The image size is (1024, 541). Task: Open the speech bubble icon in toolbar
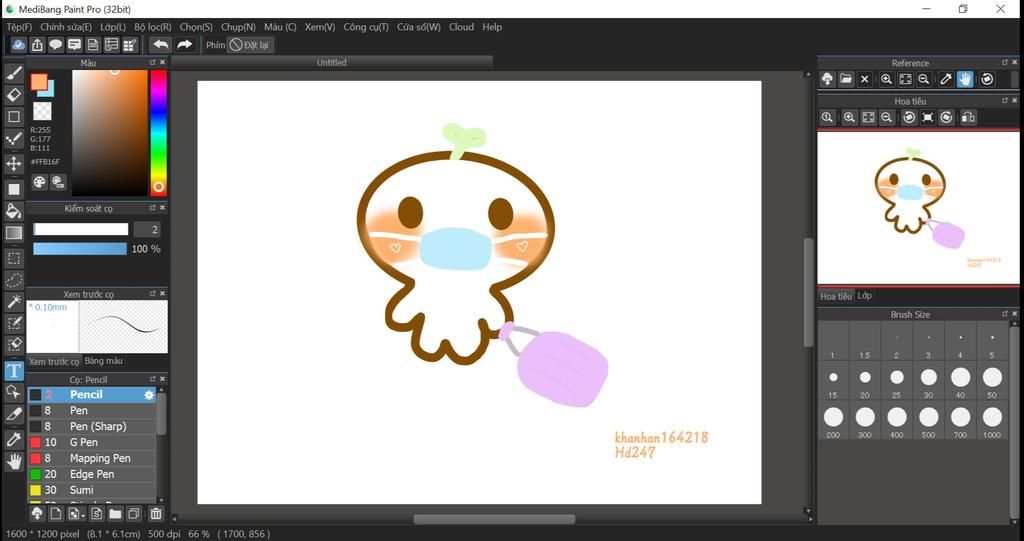pos(56,45)
